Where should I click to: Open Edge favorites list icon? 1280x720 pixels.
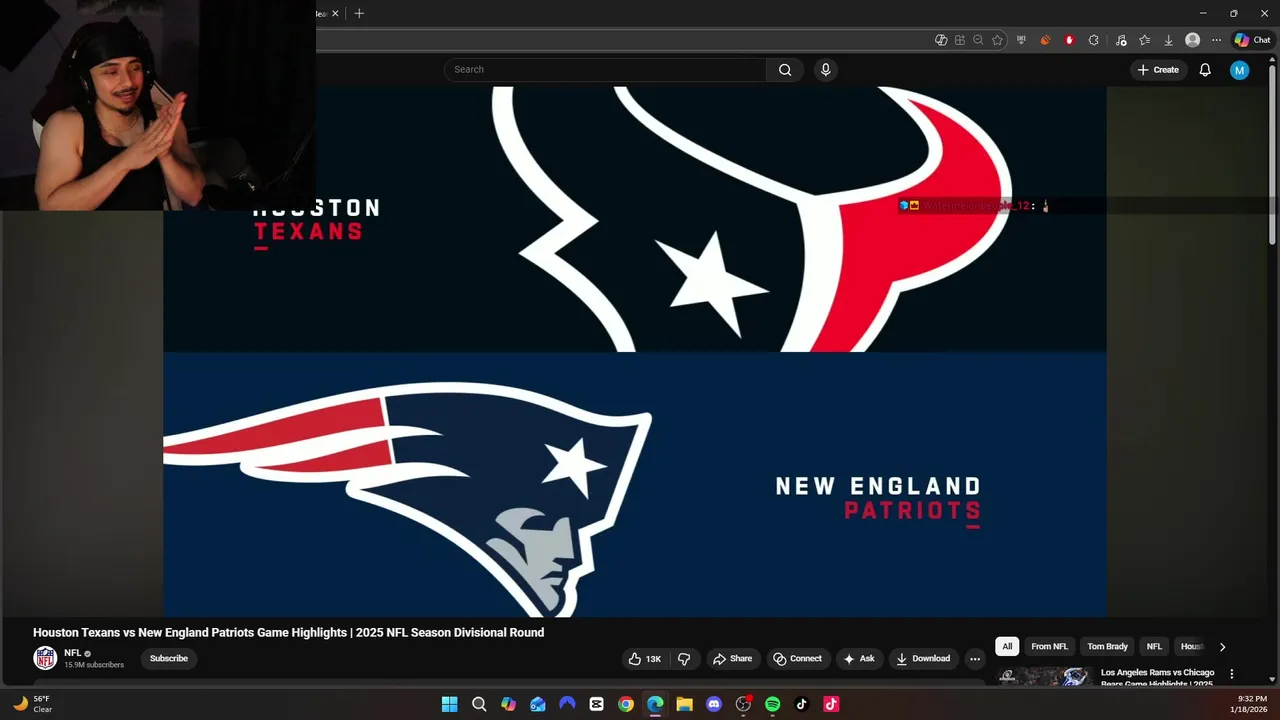coord(1144,40)
